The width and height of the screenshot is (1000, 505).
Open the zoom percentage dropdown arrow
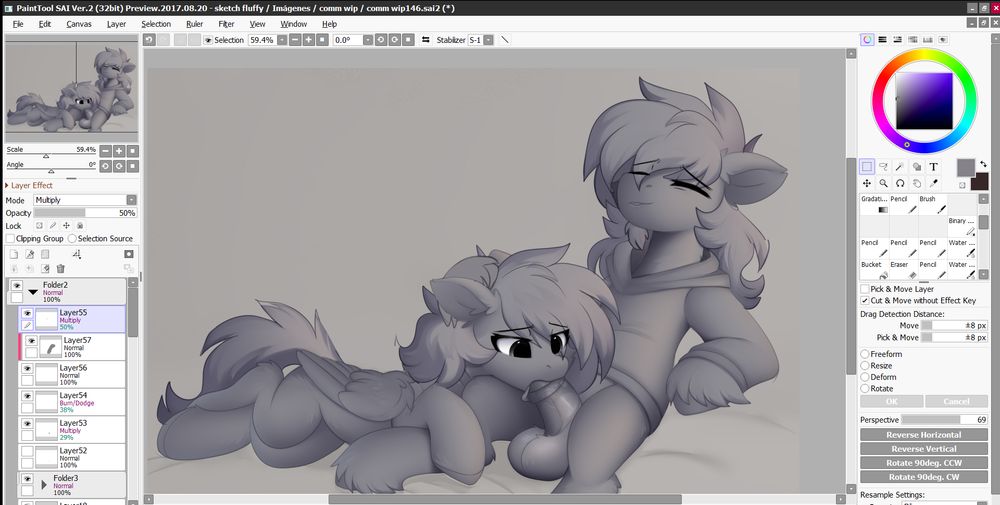(x=281, y=40)
